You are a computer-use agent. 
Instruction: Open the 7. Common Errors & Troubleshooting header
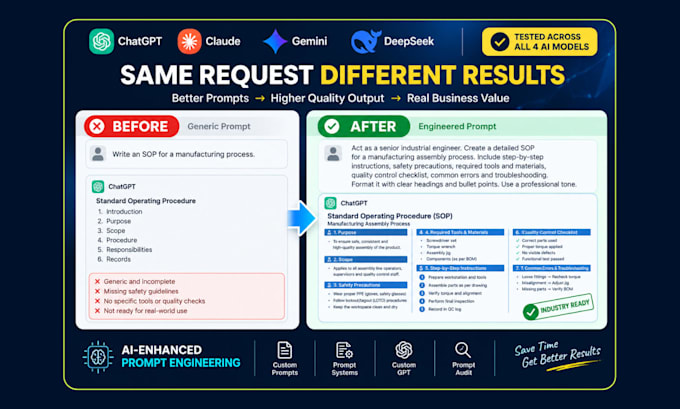[552, 268]
